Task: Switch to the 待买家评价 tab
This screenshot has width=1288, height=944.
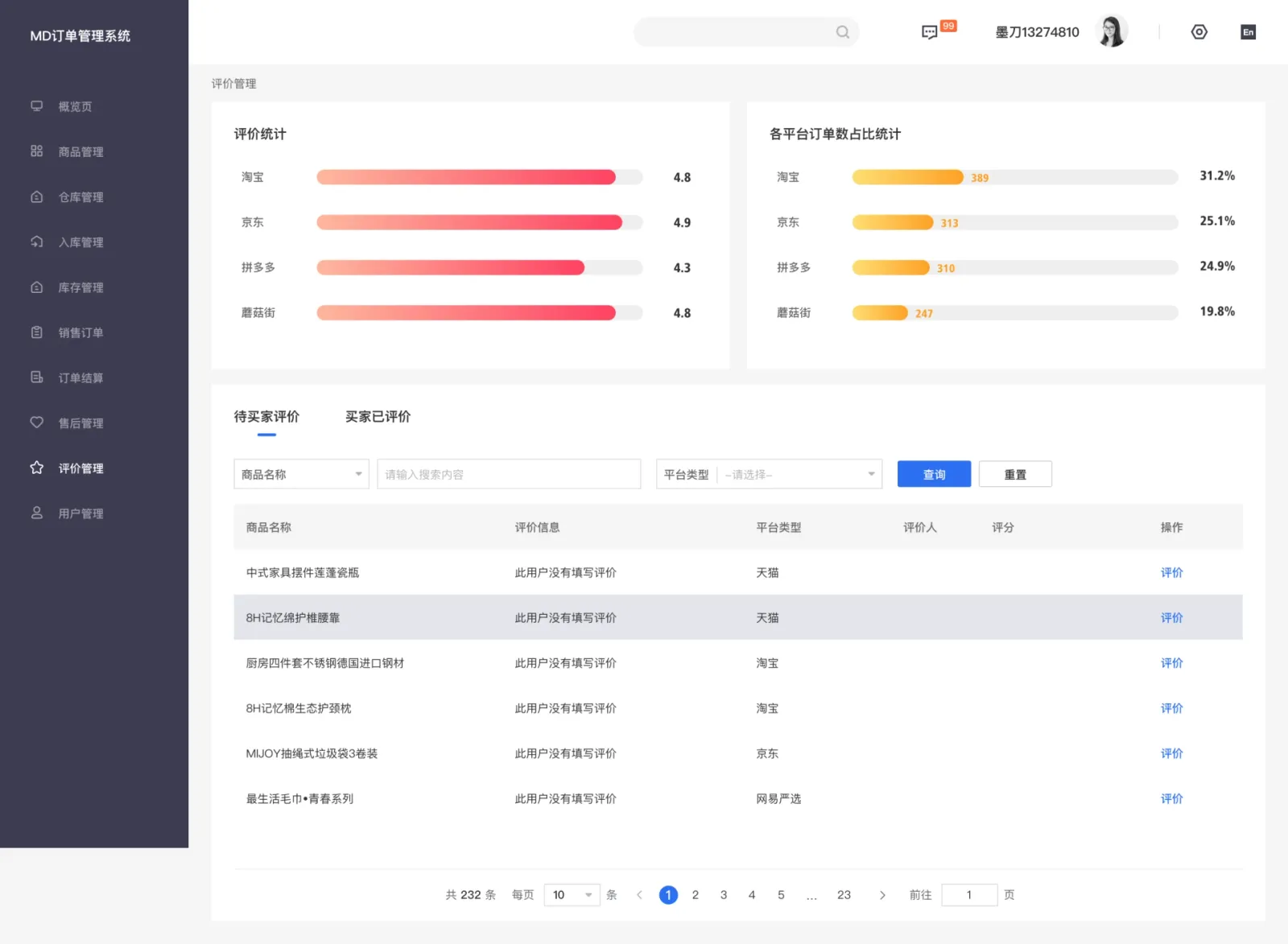Action: pos(266,416)
